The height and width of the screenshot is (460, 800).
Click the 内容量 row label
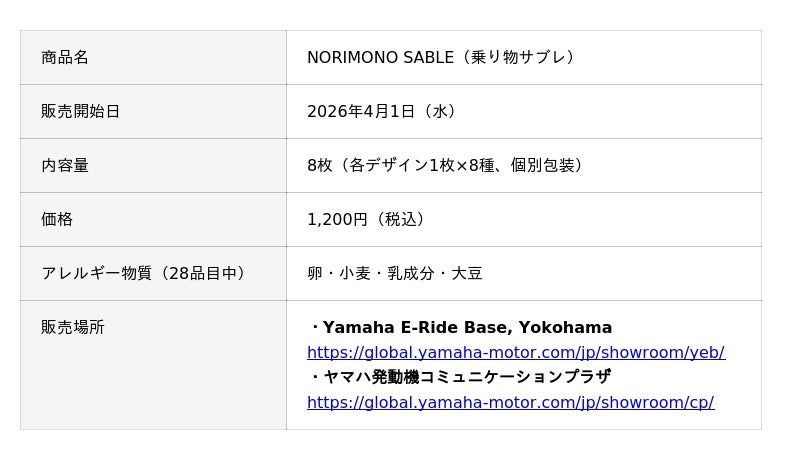[x=65, y=165]
